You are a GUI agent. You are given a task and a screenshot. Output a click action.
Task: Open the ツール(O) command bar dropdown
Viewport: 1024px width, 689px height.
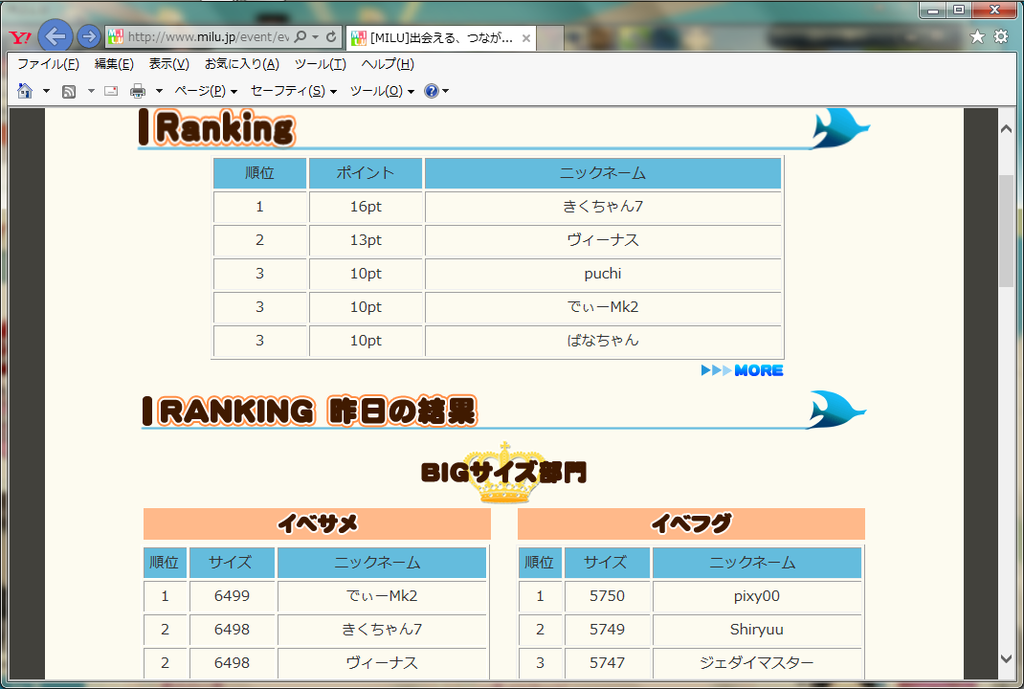pyautogui.click(x=381, y=91)
